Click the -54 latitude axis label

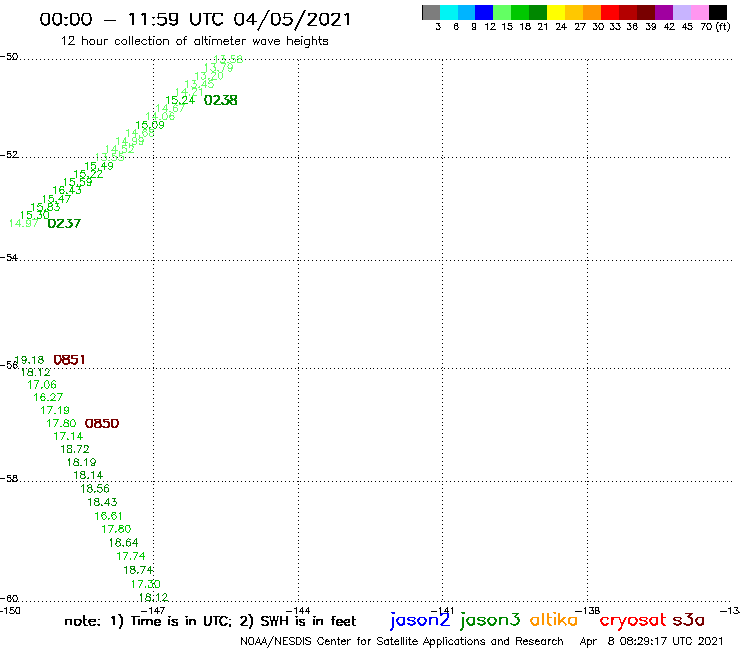click(9, 257)
